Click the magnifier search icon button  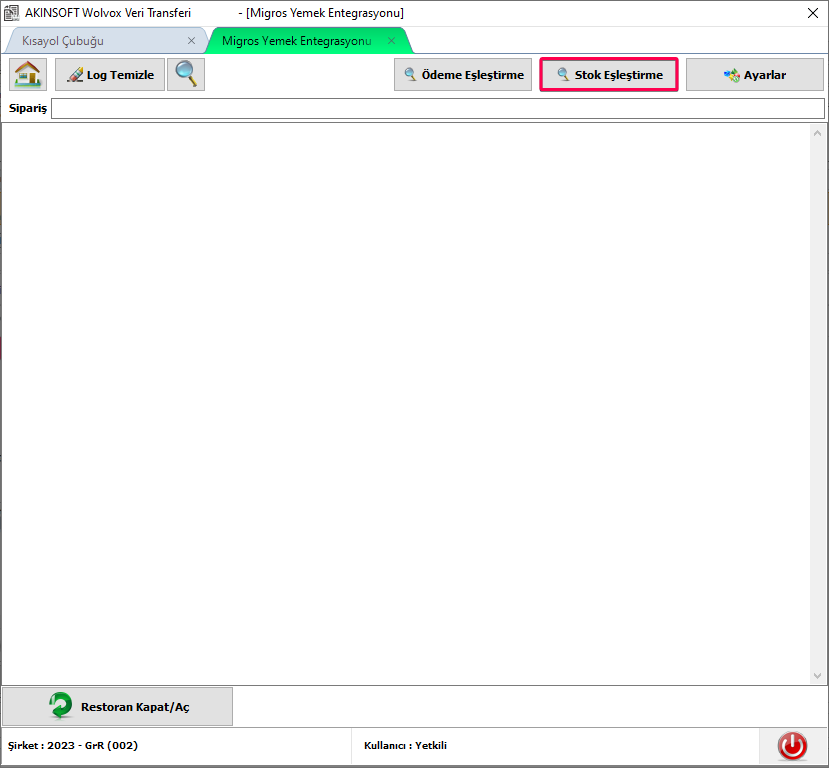click(x=186, y=75)
